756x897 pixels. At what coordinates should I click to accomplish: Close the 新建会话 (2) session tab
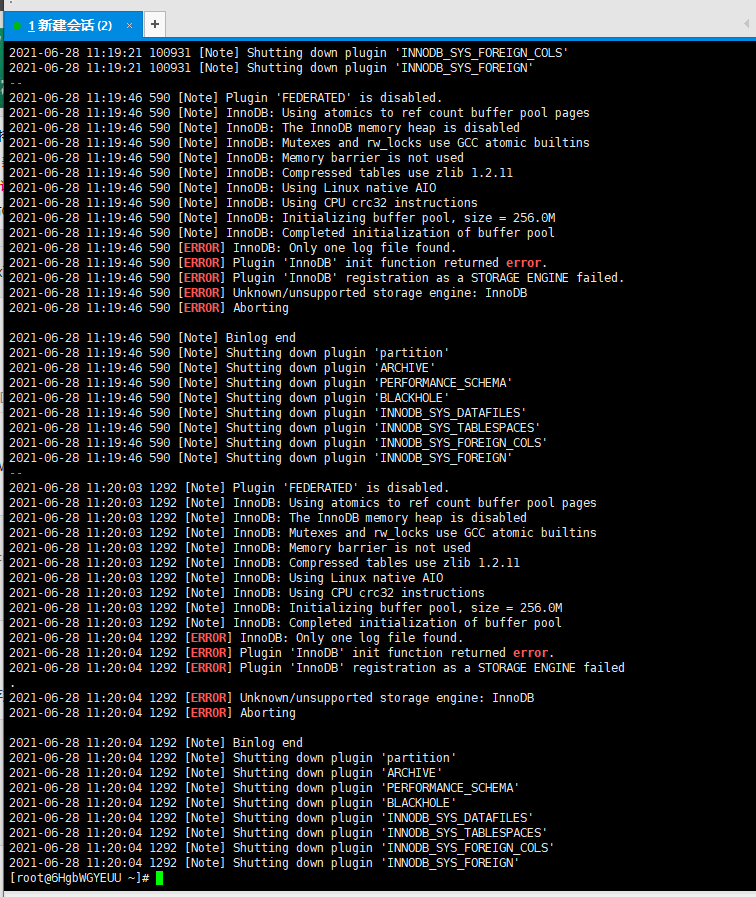point(129,25)
